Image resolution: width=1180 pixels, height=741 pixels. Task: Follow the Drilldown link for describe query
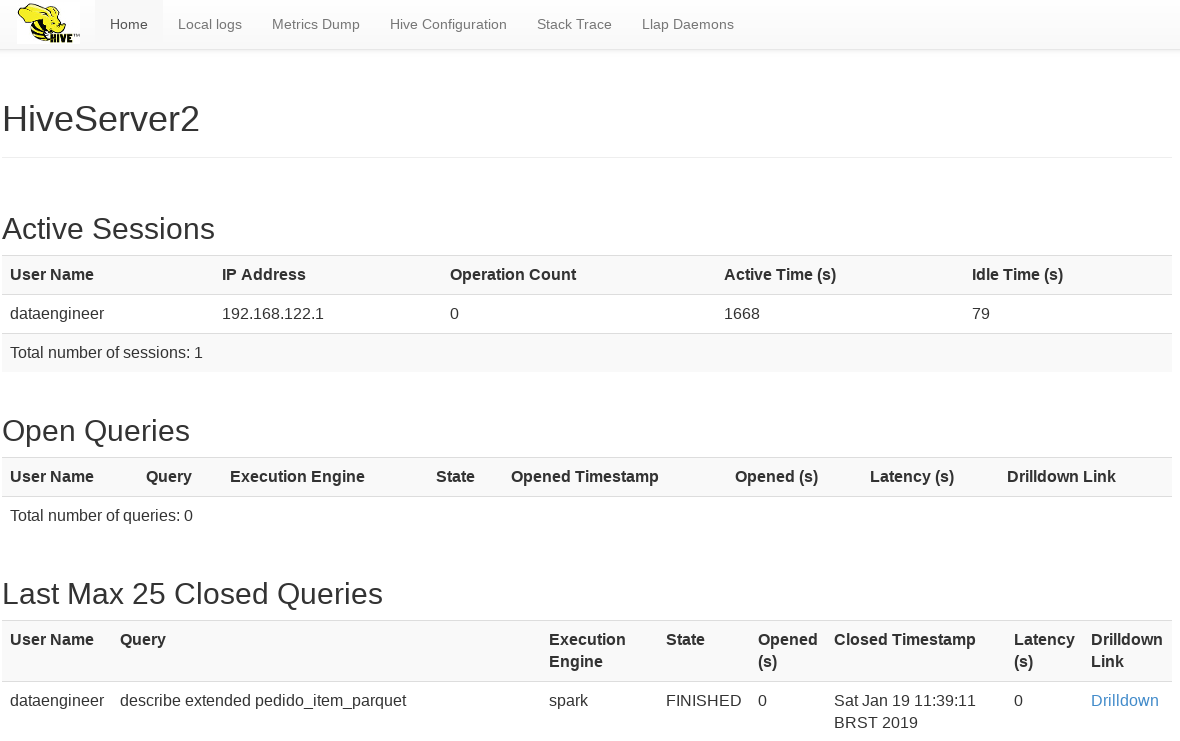[1124, 700]
